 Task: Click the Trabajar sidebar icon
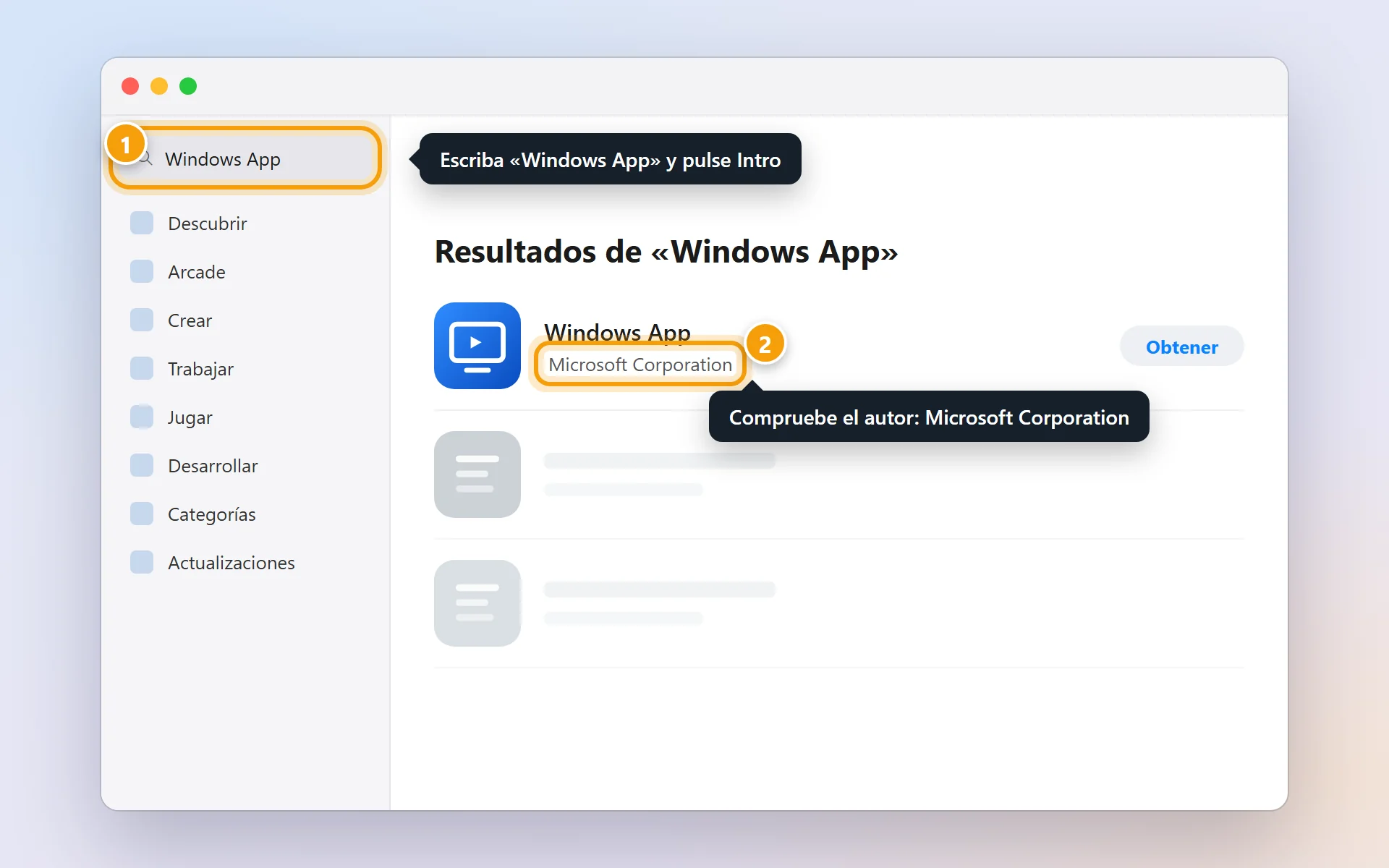point(142,368)
